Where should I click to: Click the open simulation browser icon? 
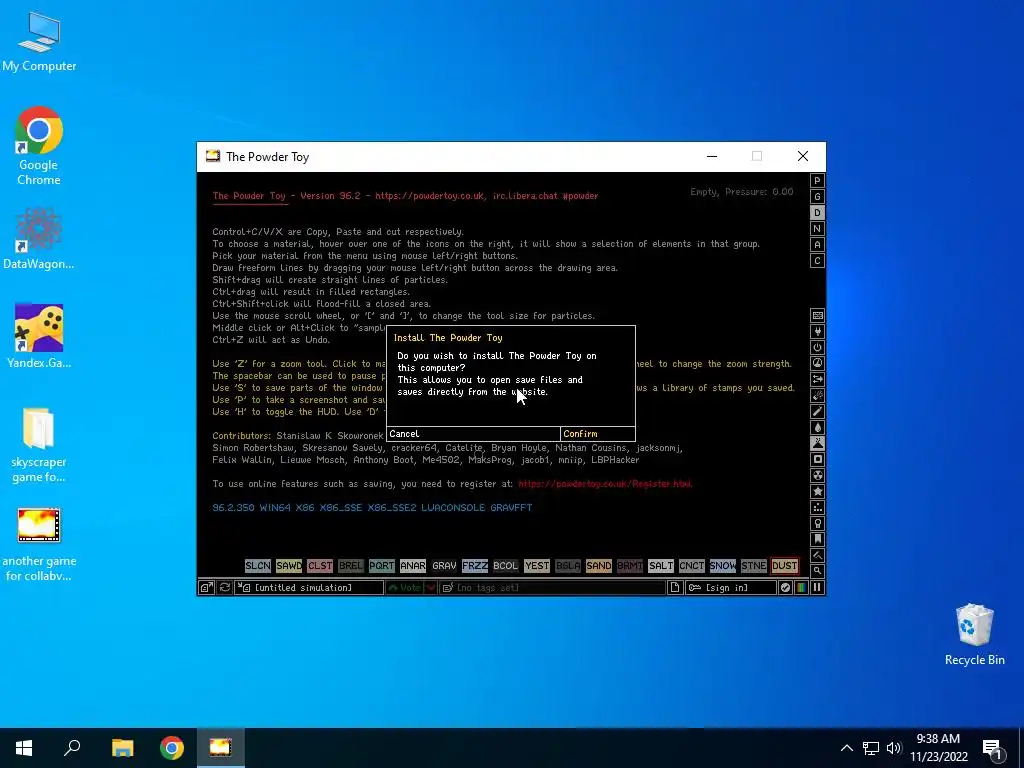pos(206,588)
